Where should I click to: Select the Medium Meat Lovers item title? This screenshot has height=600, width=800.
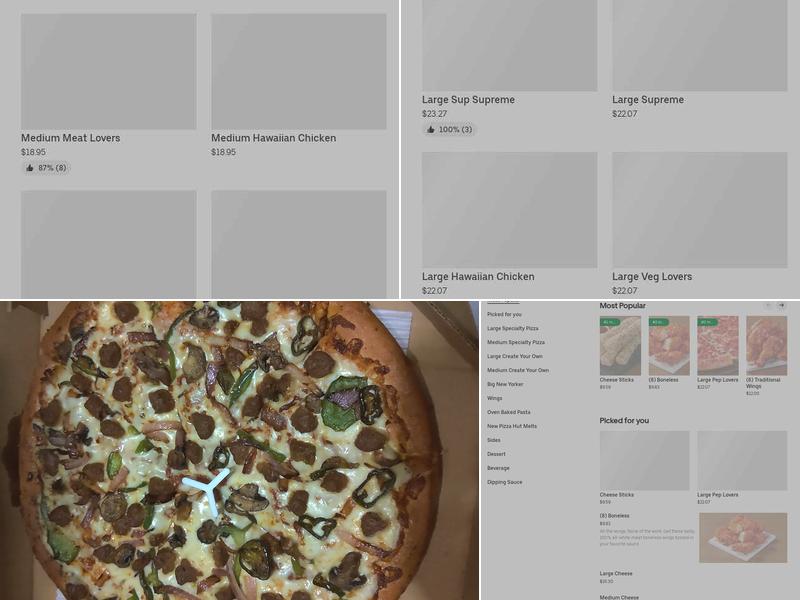pyautogui.click(x=70, y=138)
